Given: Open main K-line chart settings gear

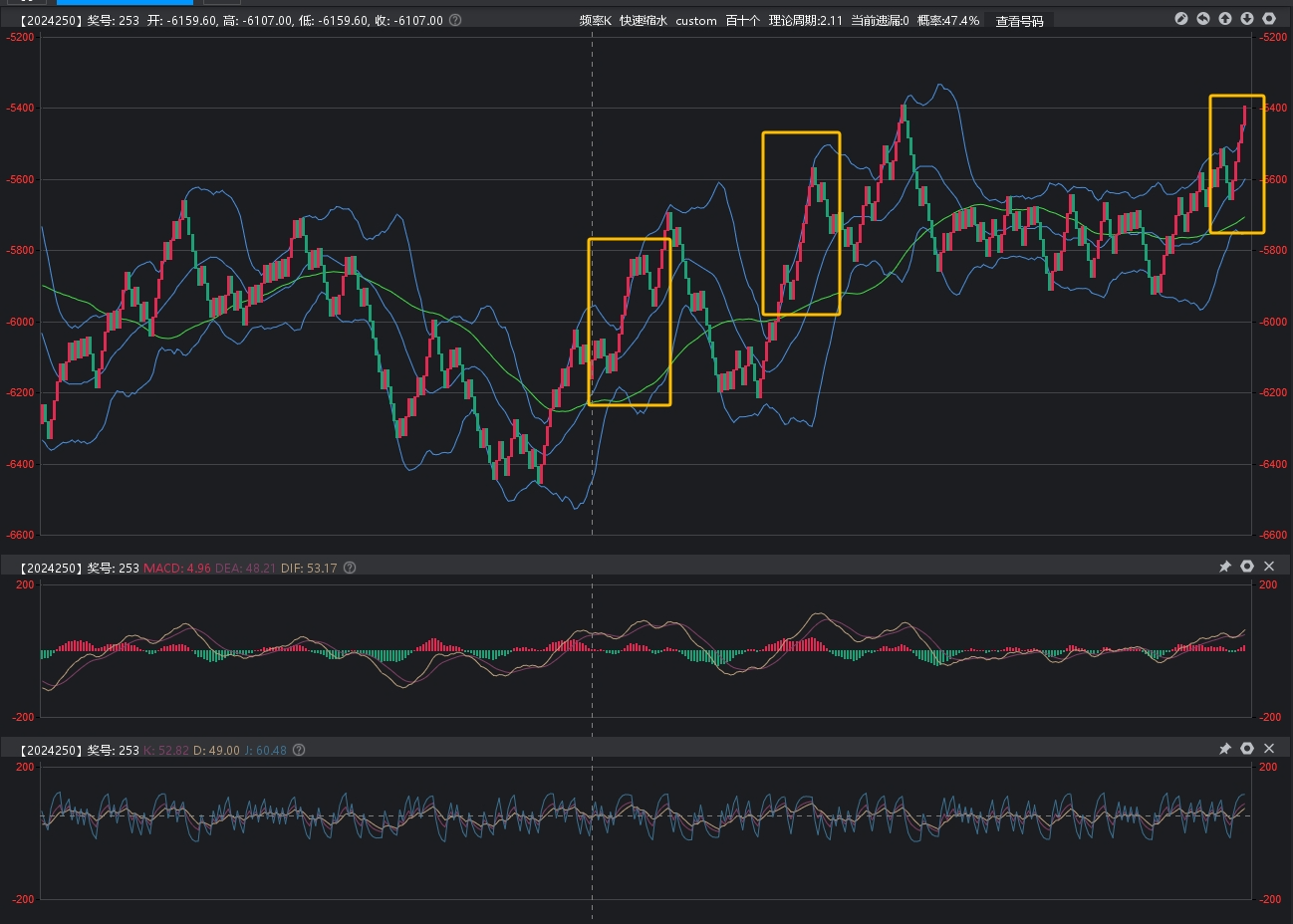Looking at the screenshot, I should coord(1269,19).
